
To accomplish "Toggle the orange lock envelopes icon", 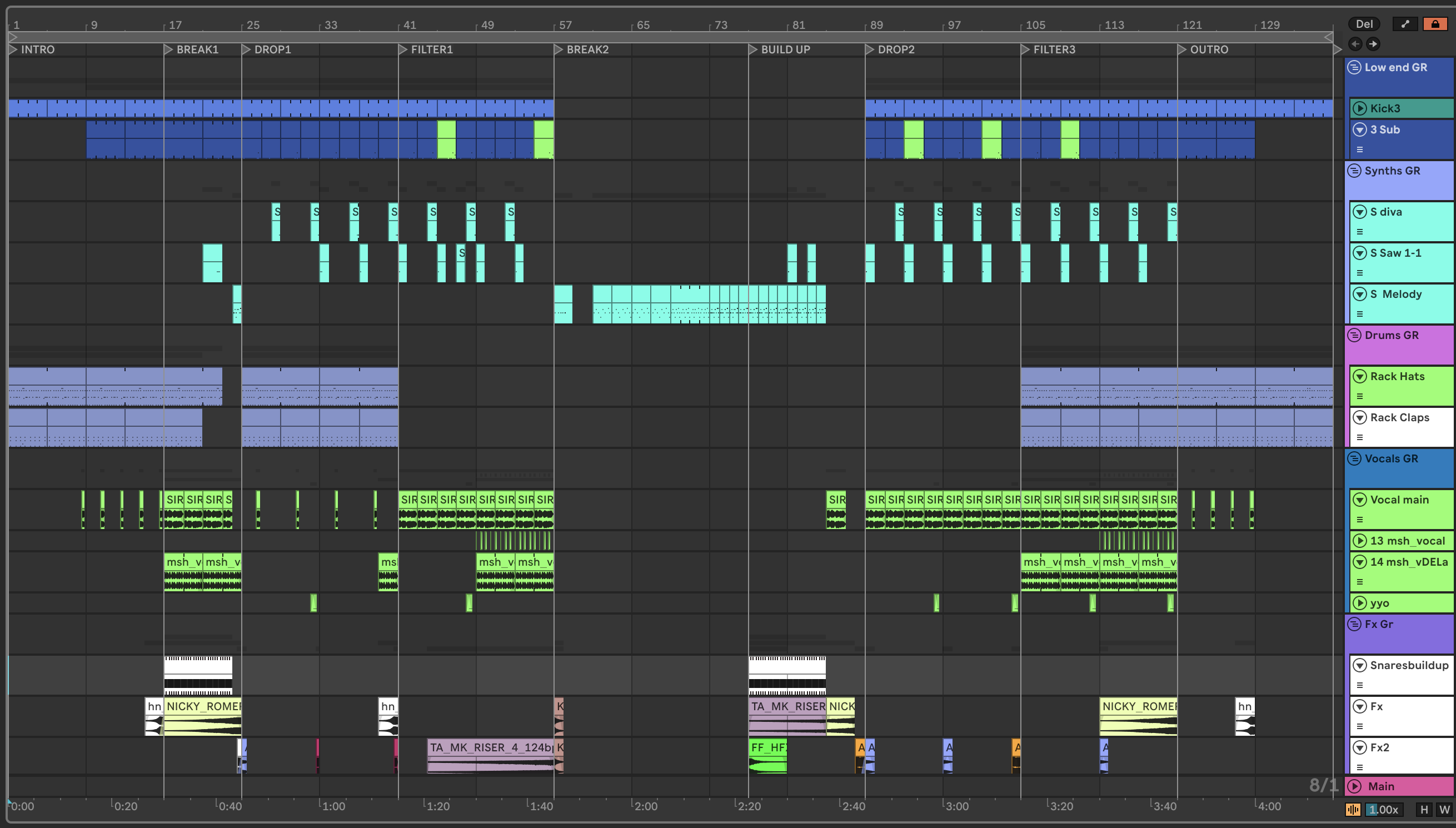I will (1435, 24).
